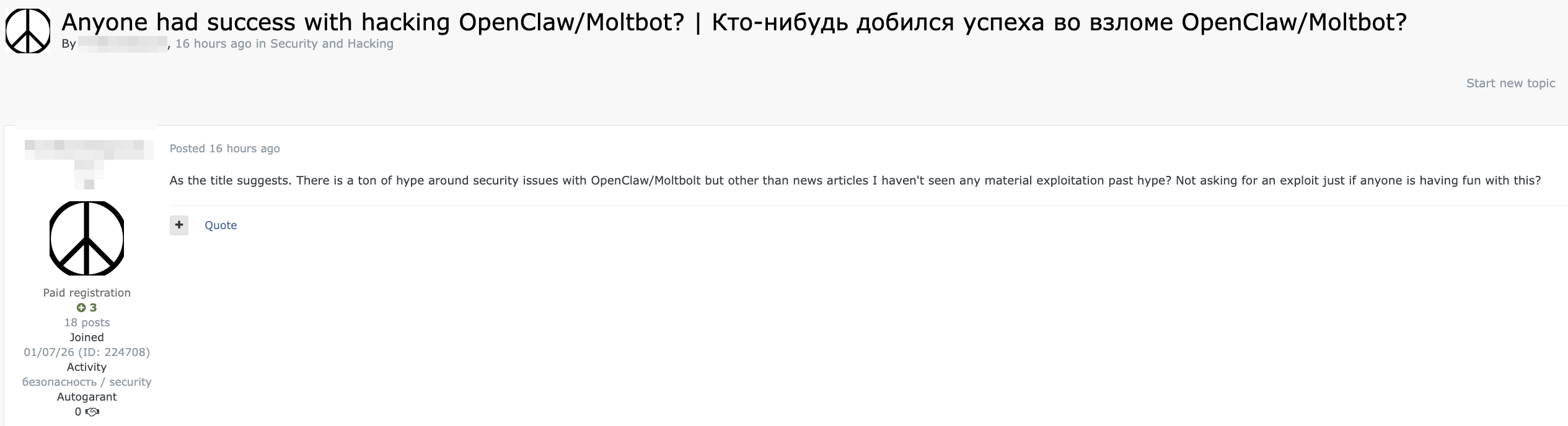Click the handshake icon under Autogarant
Screen dimensions: 1568x426
pos(92,412)
